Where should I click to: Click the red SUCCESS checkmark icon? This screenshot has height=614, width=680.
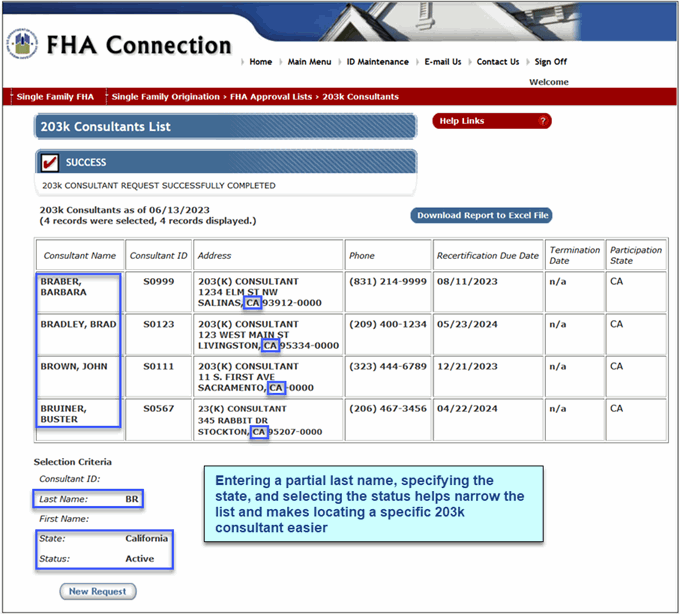(50, 162)
